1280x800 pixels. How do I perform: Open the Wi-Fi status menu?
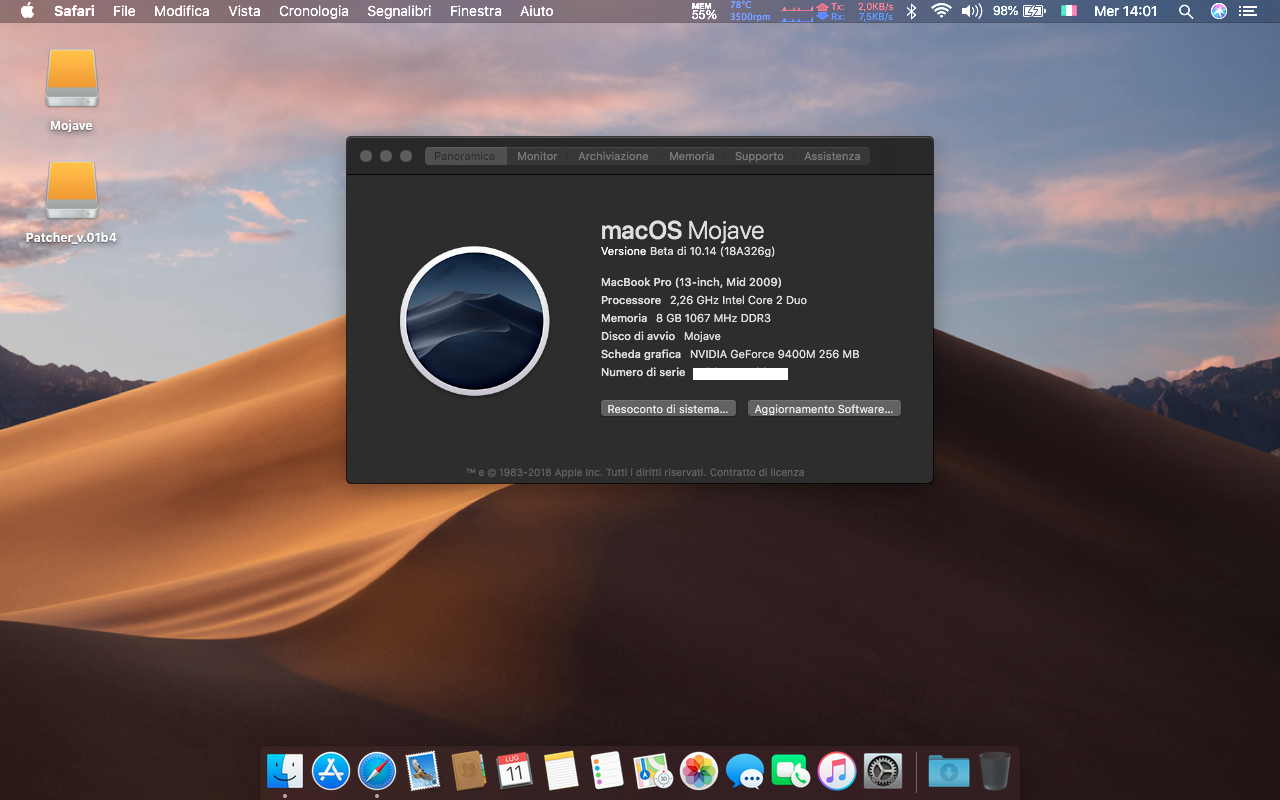click(940, 11)
